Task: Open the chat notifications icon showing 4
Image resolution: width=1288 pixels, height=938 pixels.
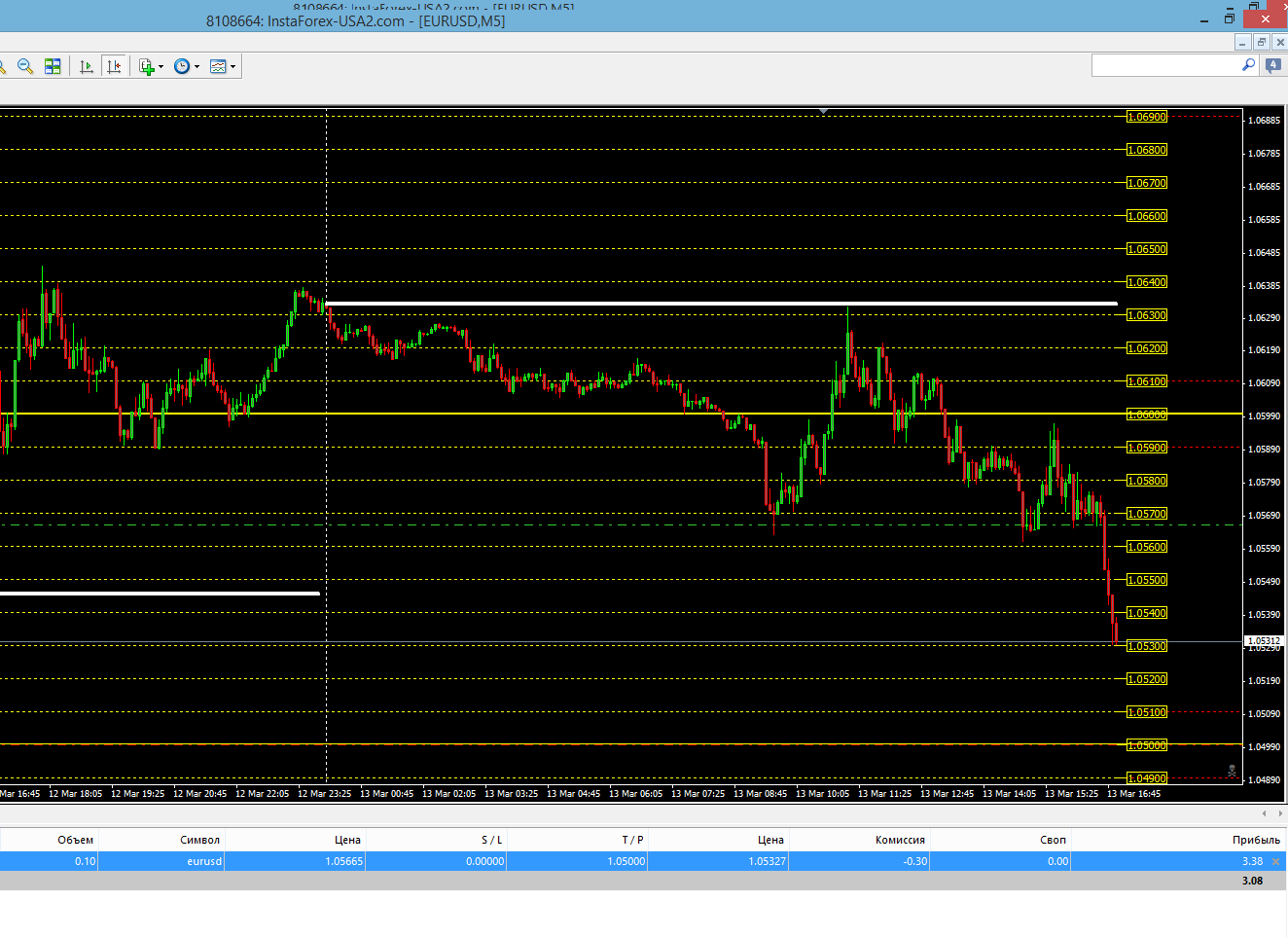Action: pos(1272,65)
